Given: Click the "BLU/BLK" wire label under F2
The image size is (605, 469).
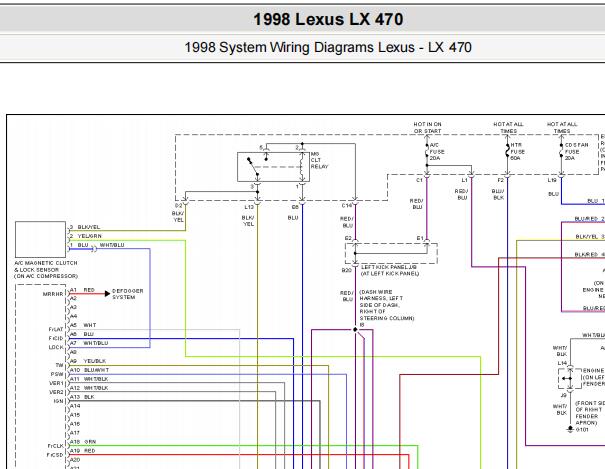Looking at the screenshot, I should (498, 194).
